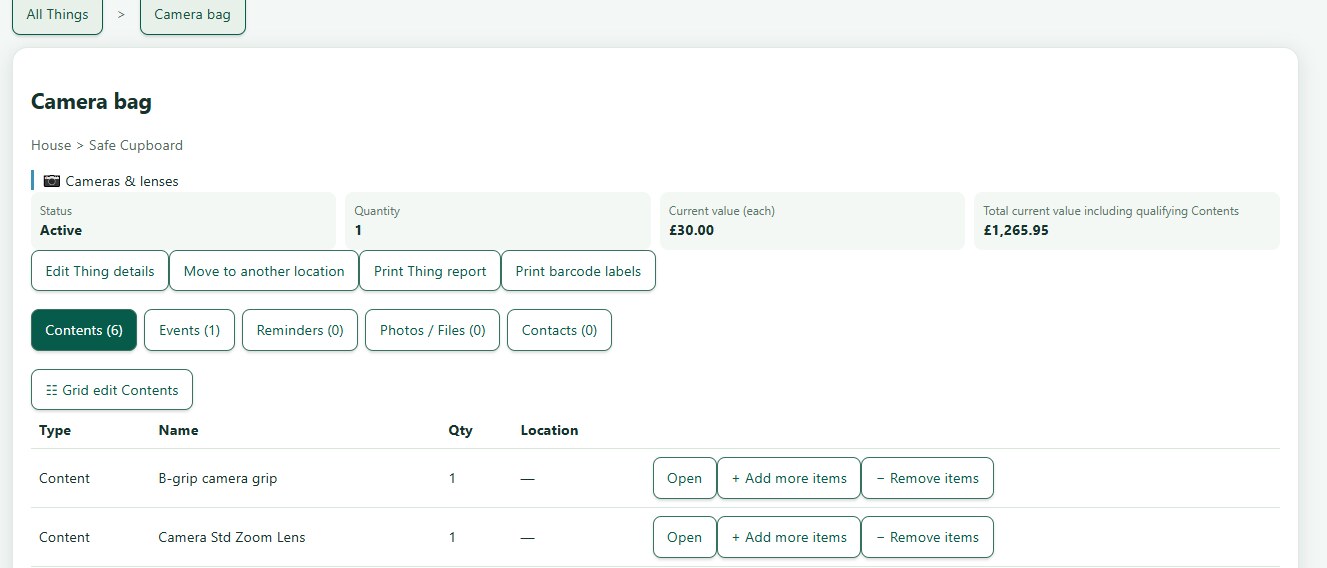Click Grid edit Contents button
The image size is (1327, 568).
(112, 390)
